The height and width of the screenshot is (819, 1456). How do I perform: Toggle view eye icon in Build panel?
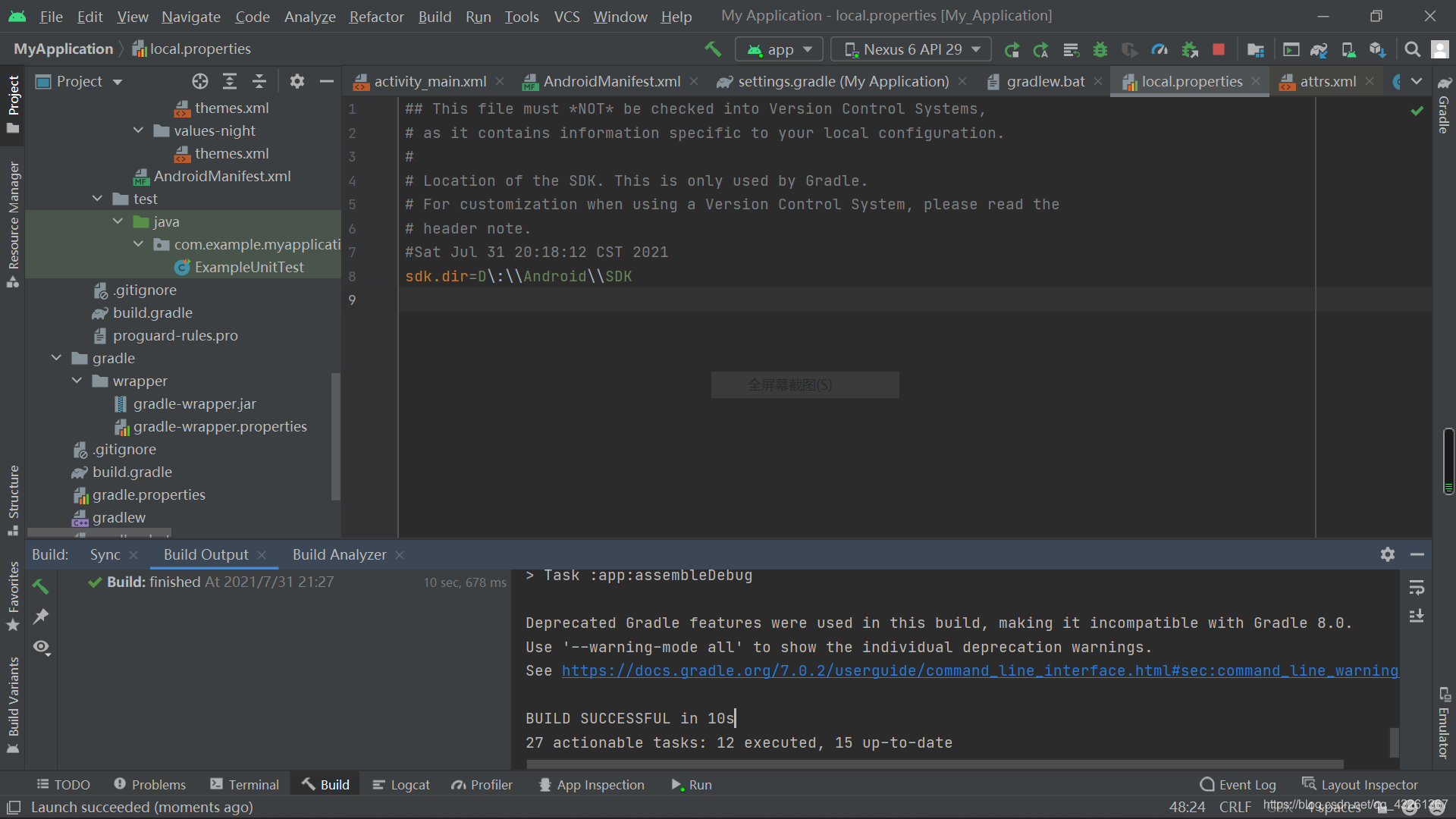41,647
